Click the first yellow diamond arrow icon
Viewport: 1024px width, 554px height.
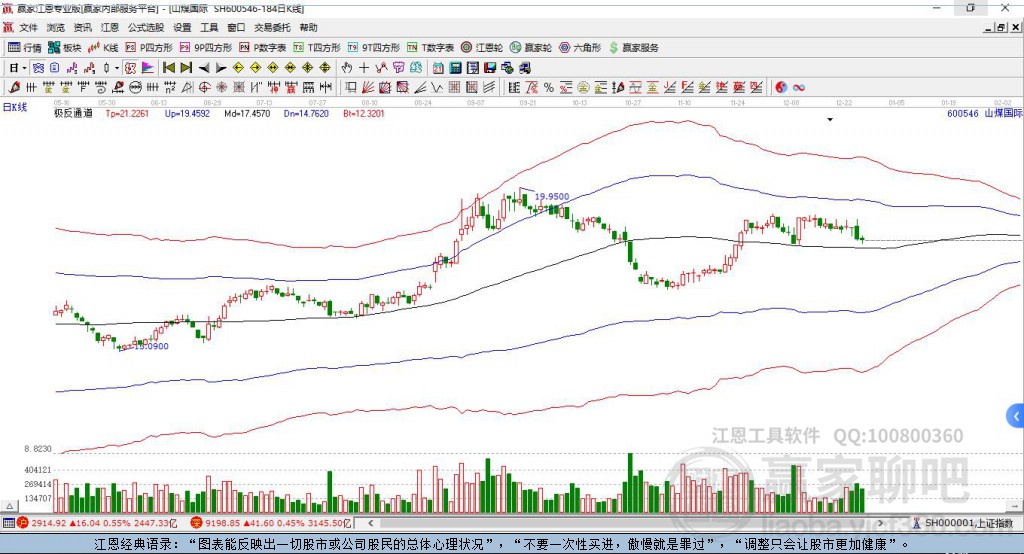pos(238,68)
